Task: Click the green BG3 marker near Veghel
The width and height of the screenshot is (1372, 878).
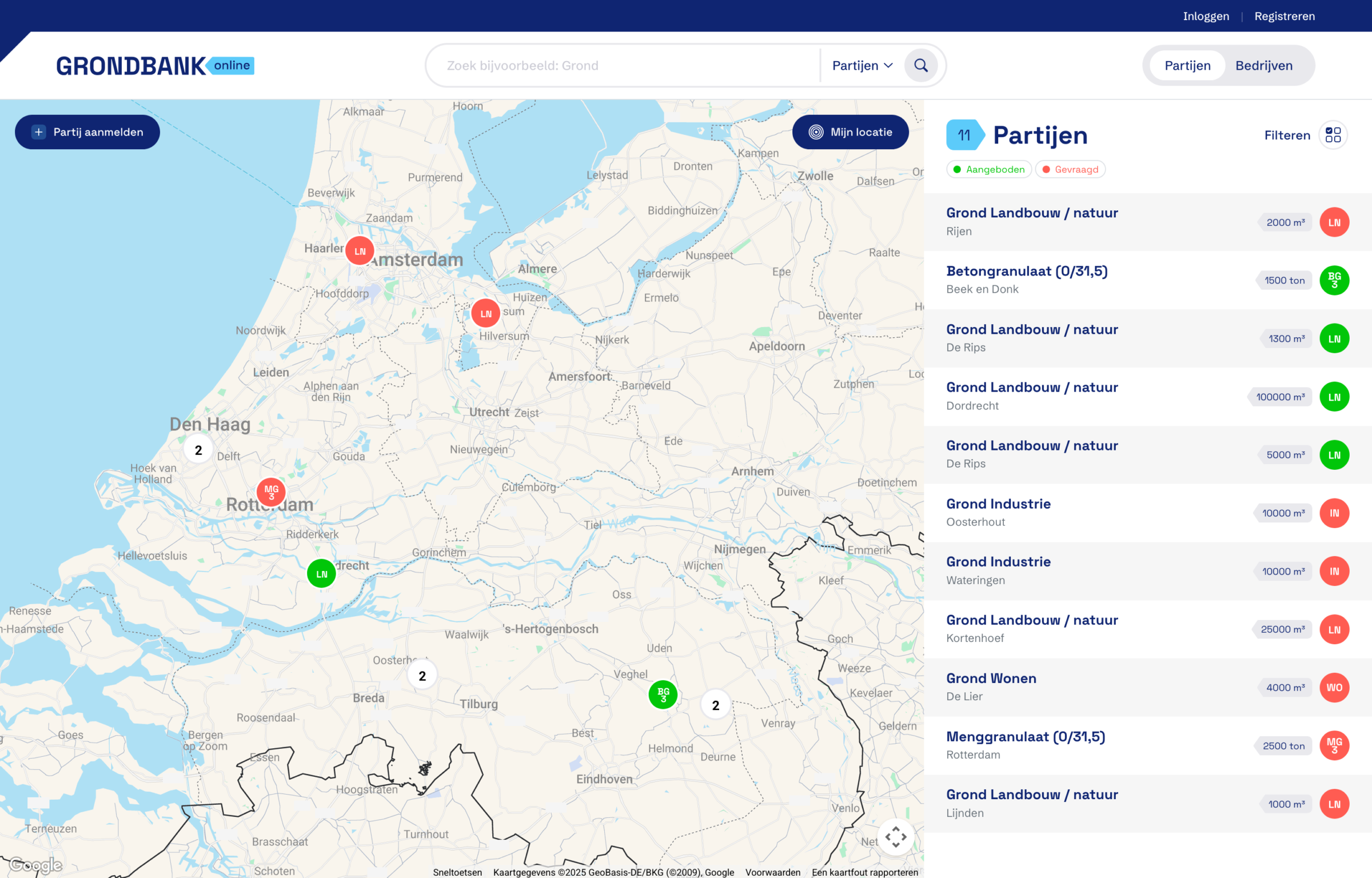Action: (663, 695)
